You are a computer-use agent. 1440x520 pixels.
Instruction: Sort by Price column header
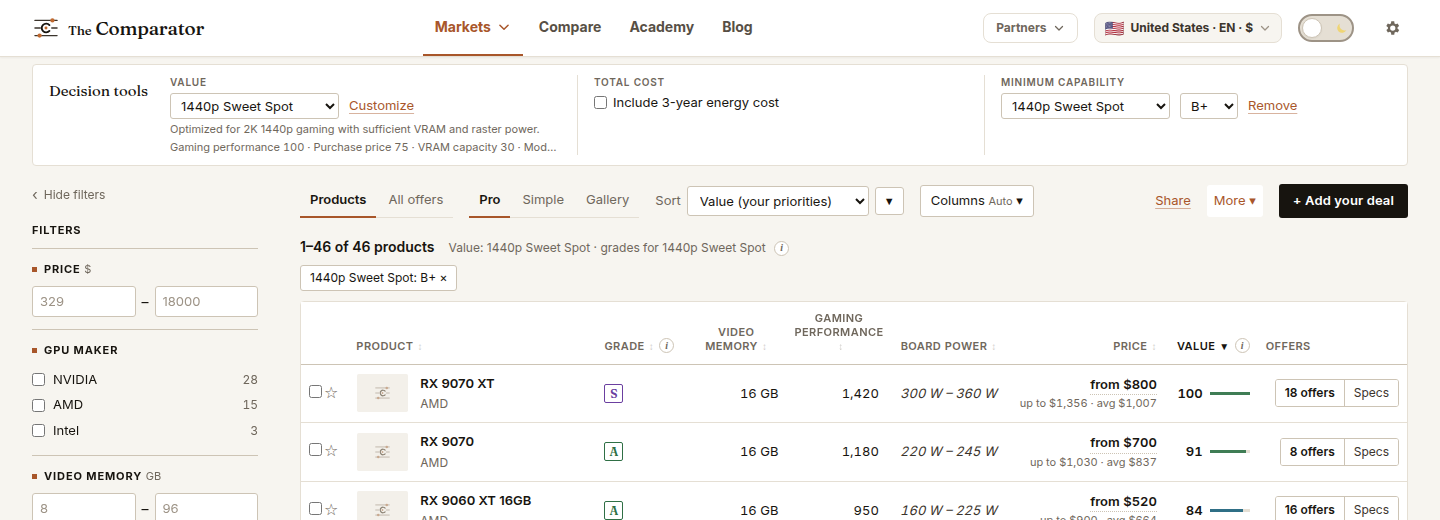click(1135, 346)
